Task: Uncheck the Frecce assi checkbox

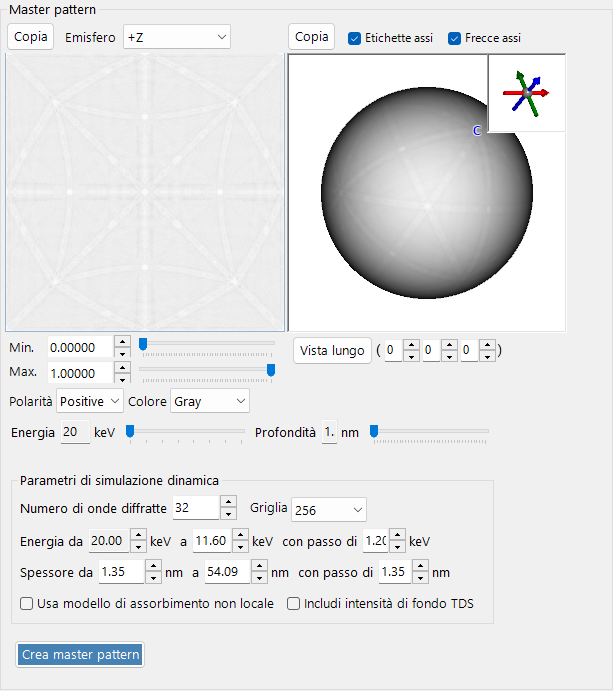Action: [x=454, y=38]
